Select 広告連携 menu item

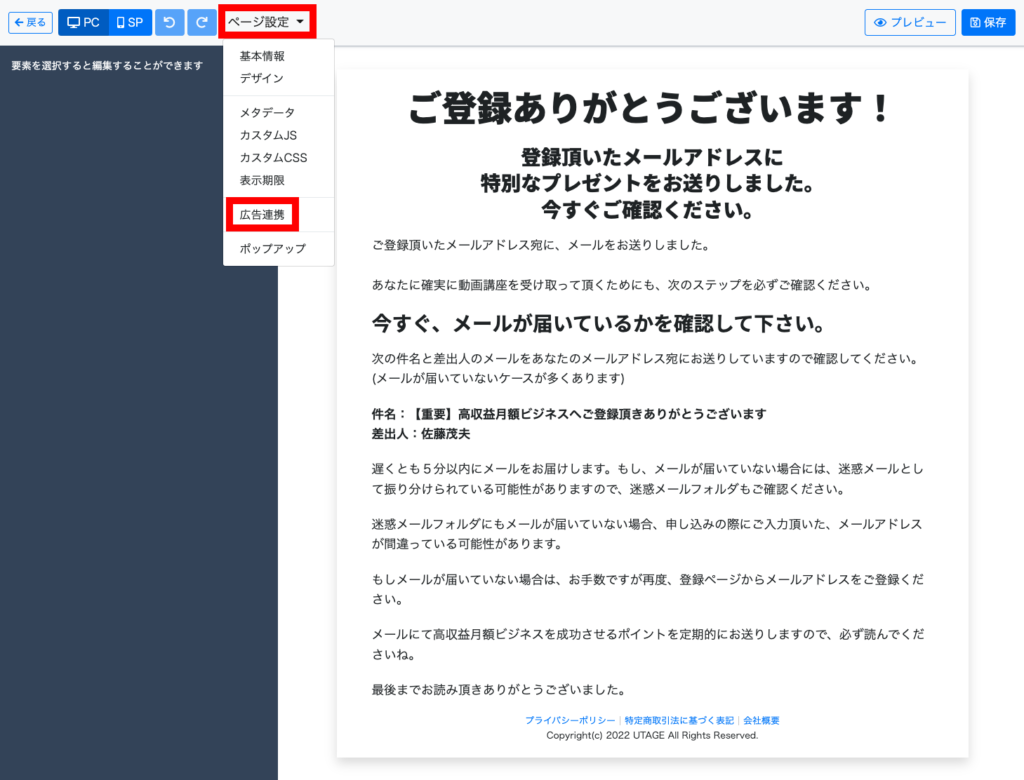[x=262, y=215]
